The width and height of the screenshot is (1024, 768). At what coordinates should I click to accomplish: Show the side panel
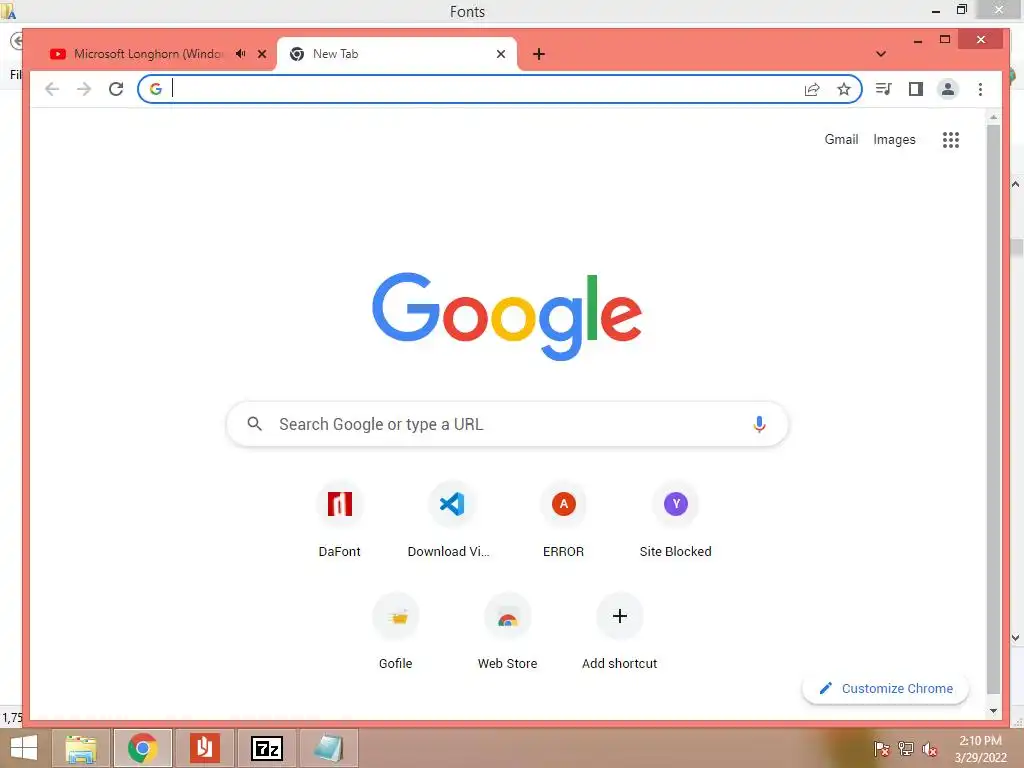(916, 89)
